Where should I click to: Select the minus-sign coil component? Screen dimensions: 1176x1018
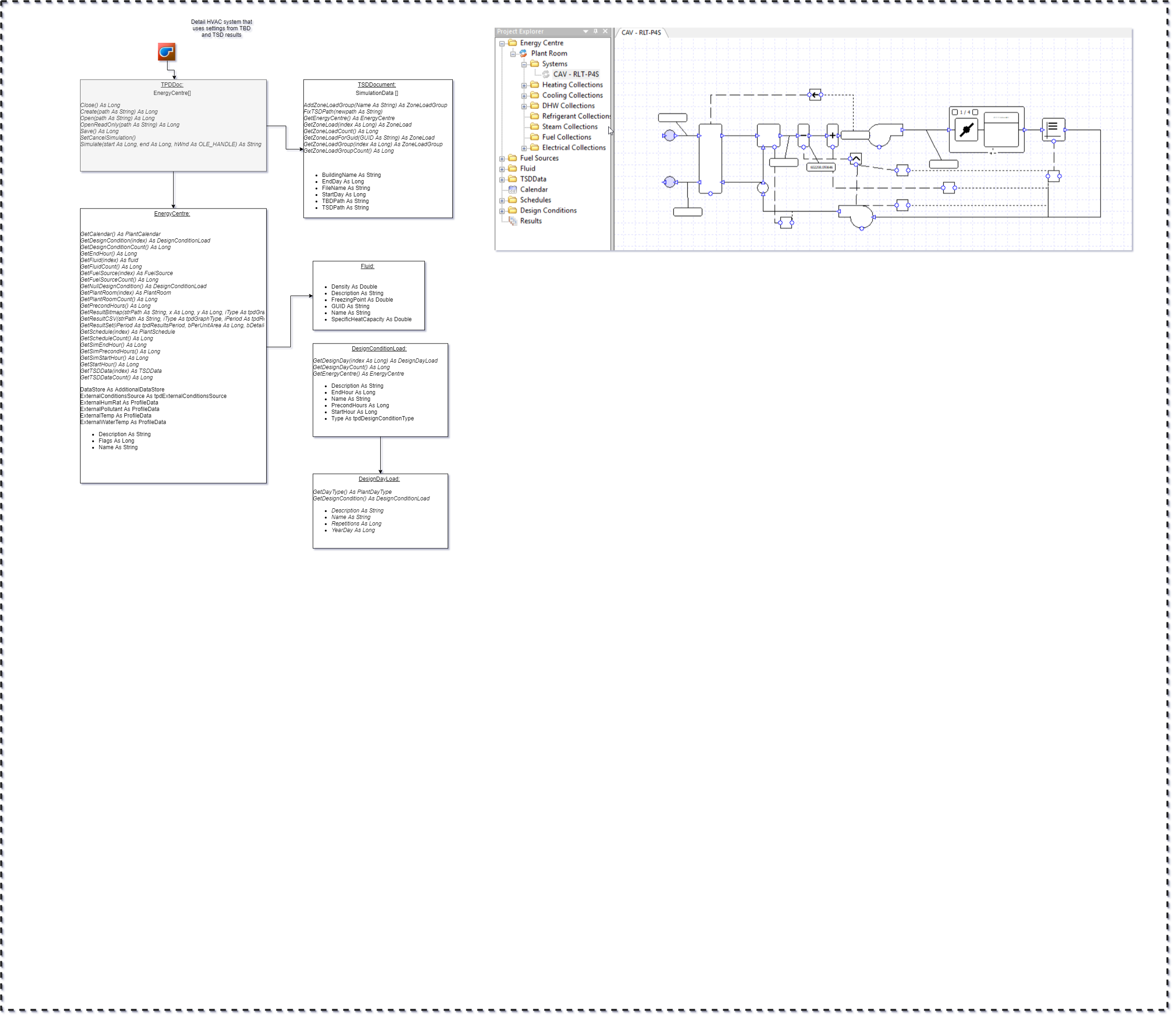[804, 136]
